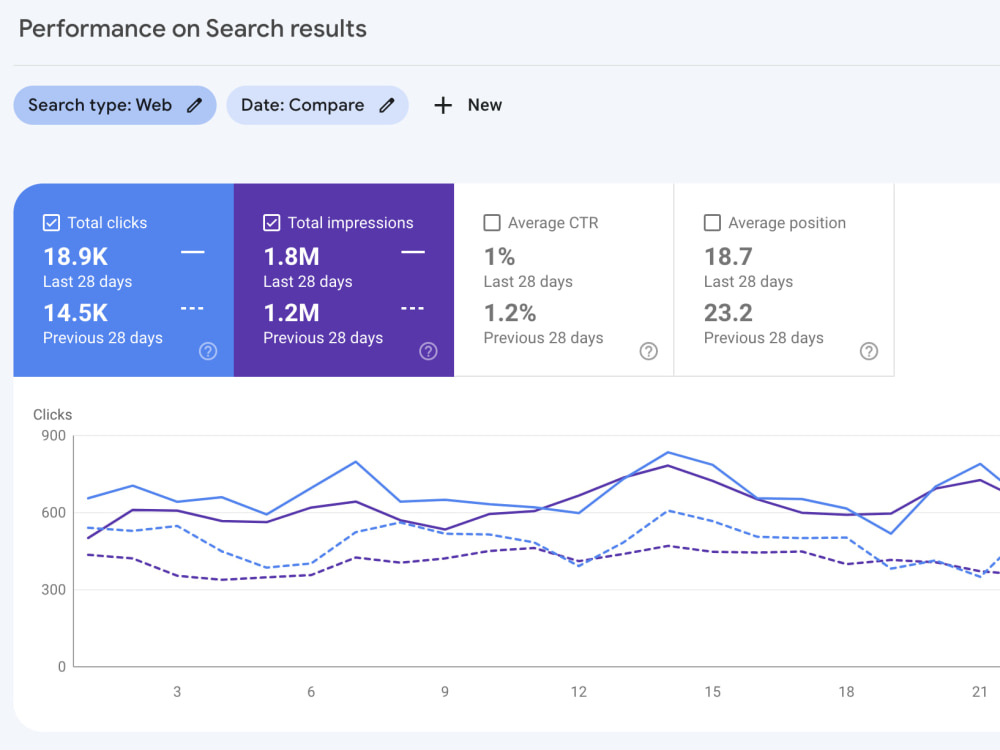Viewport: 1000px width, 750px height.
Task: Click the 18.7 average position value
Action: (x=728, y=257)
